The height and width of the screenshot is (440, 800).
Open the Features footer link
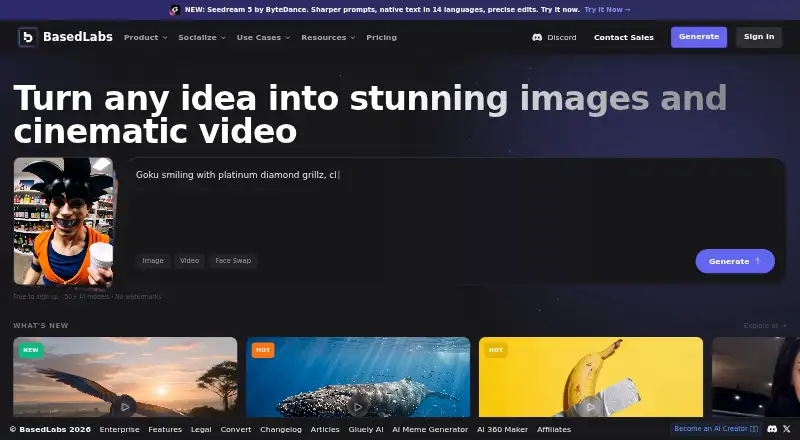[165, 429]
